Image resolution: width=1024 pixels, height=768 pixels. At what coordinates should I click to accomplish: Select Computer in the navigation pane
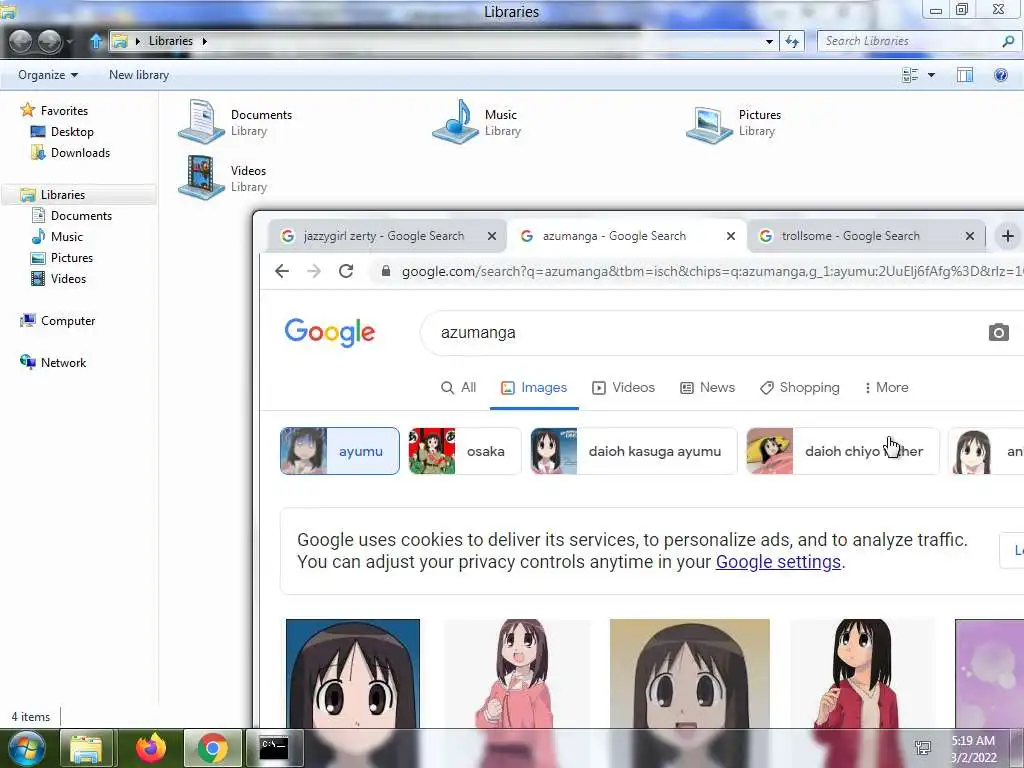67,321
